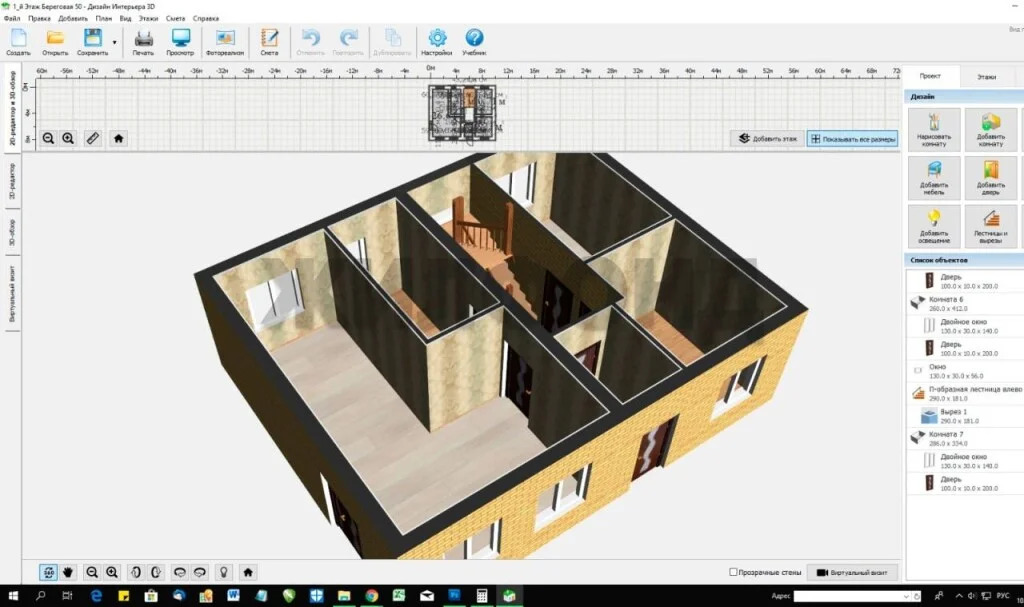Switch to the Этажи panel tab

[986, 76]
